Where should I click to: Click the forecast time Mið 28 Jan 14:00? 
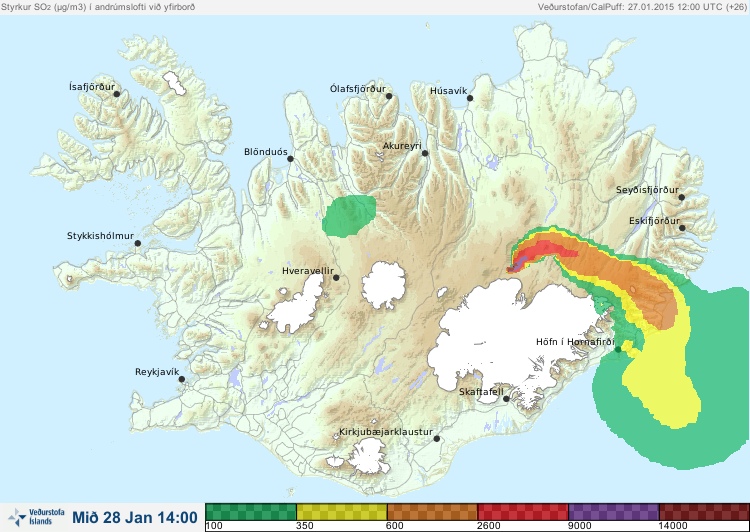(x=135, y=517)
